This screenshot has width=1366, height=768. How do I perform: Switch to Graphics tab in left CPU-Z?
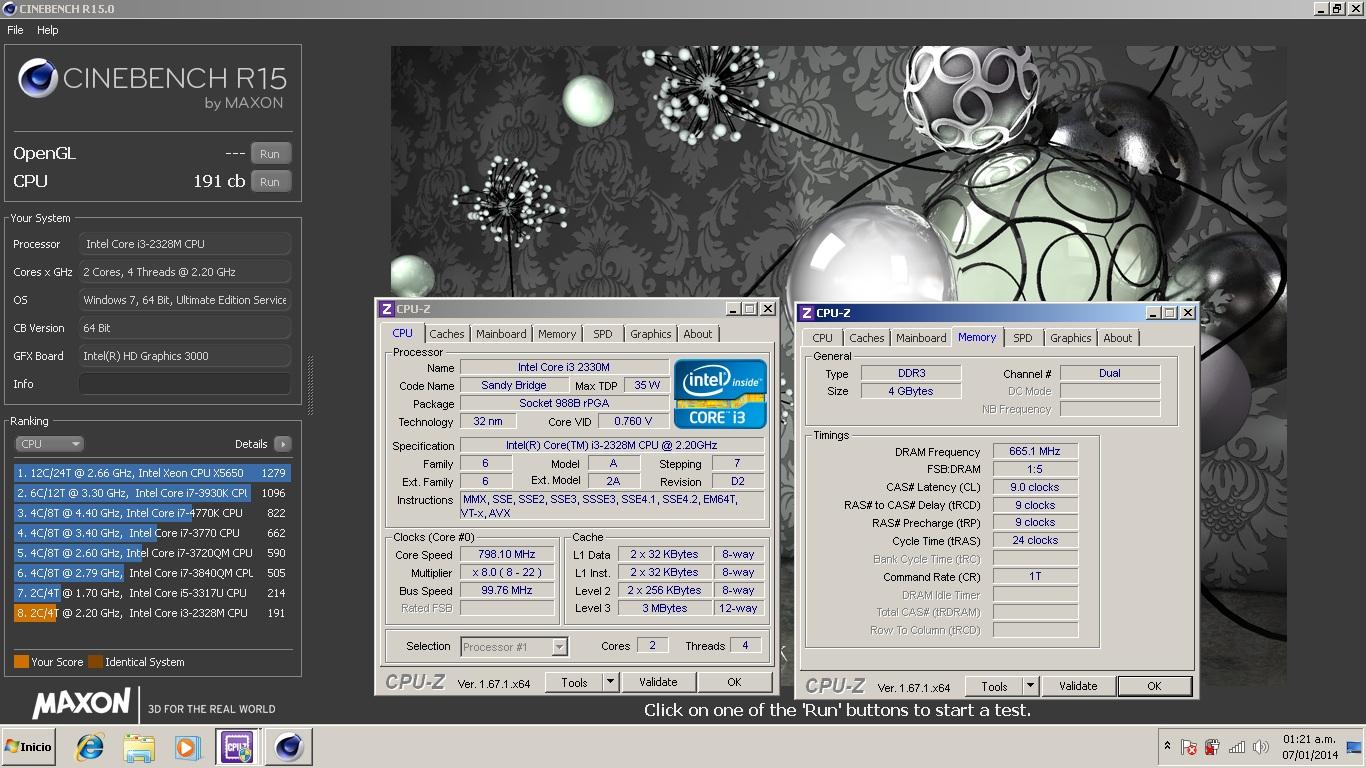pos(651,334)
